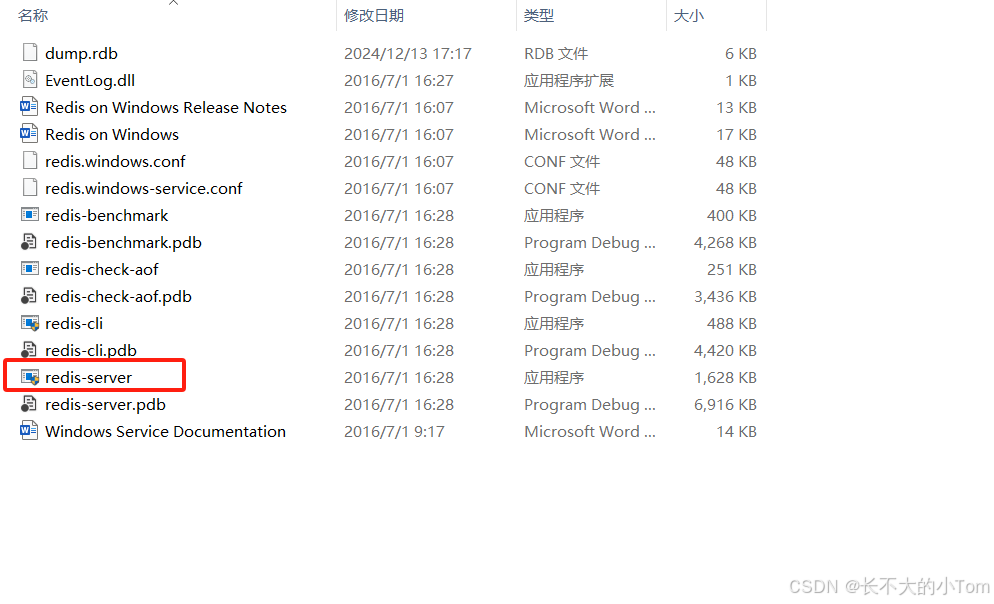The image size is (994, 604).
Task: Click the 17 KB size value
Action: (737, 134)
